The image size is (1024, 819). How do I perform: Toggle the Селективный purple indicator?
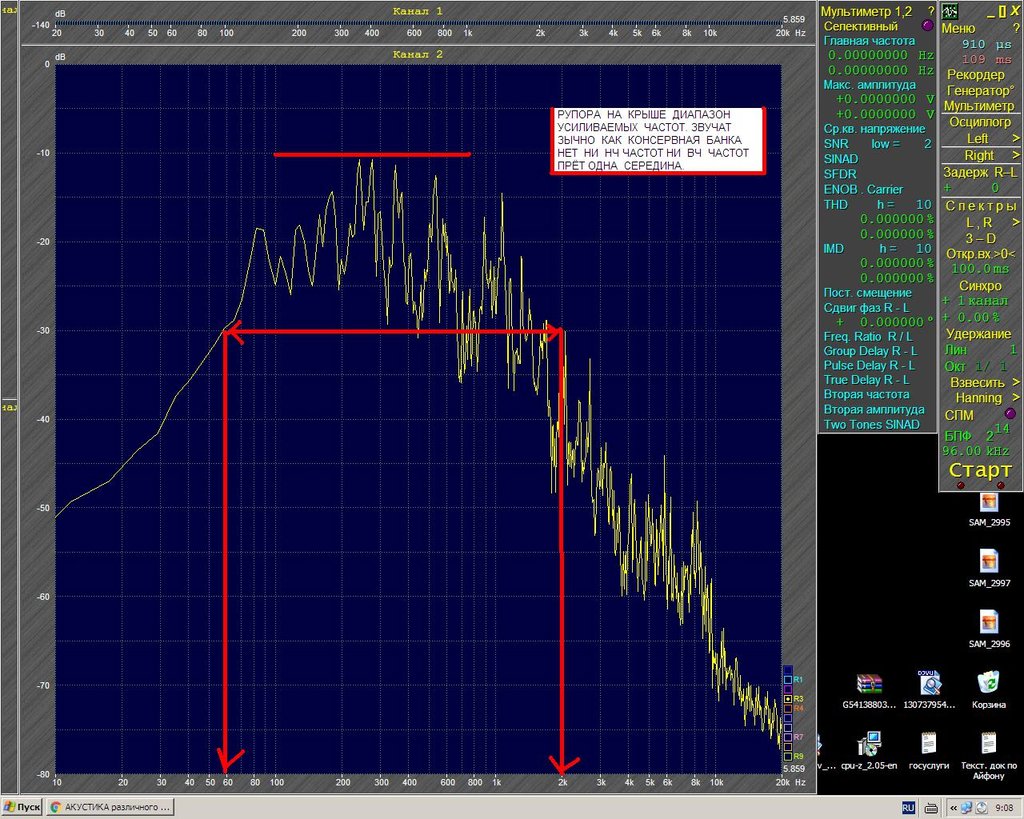[927, 26]
